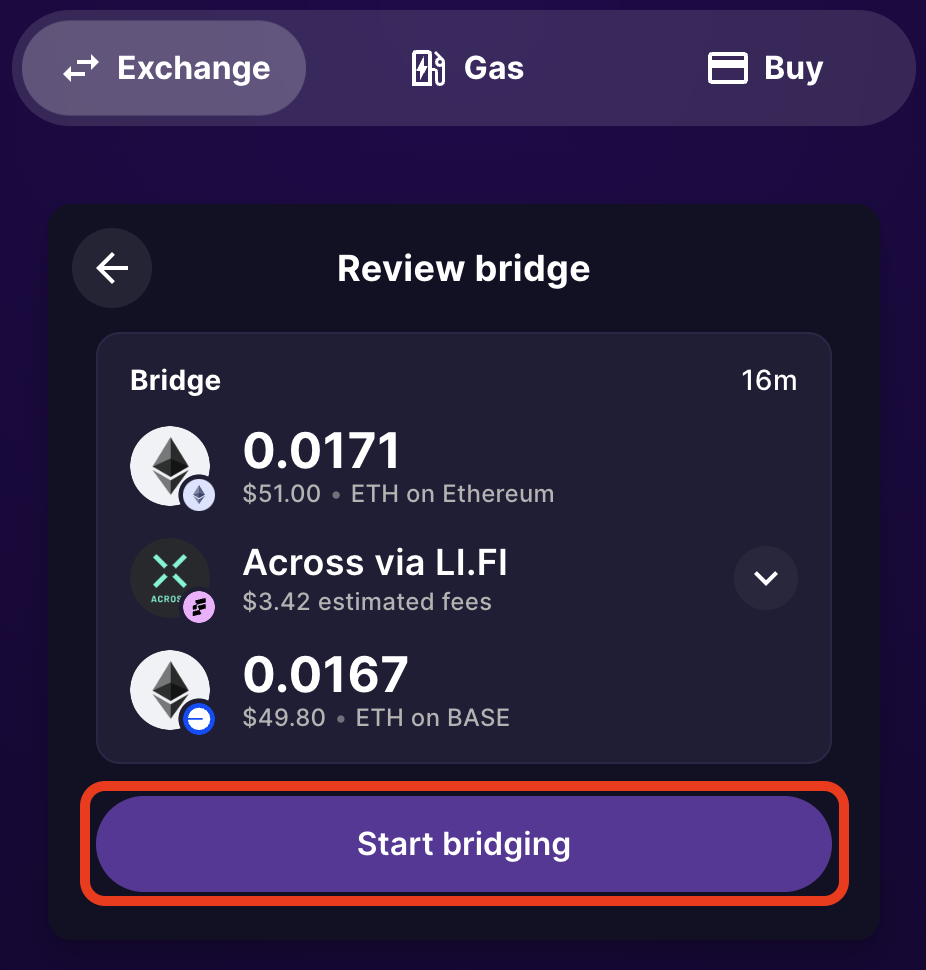Click the Review bridge heading

[463, 269]
